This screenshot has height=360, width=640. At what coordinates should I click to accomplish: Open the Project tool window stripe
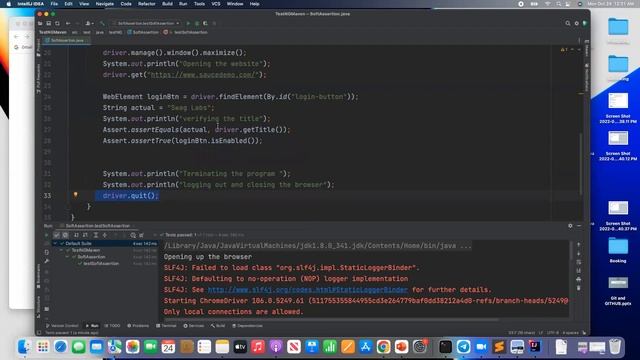[39, 48]
